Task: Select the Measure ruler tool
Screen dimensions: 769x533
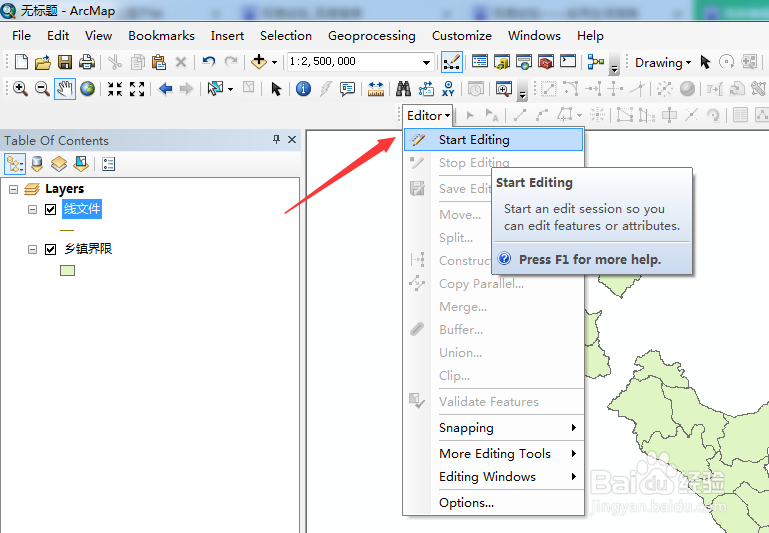Action: [376, 89]
